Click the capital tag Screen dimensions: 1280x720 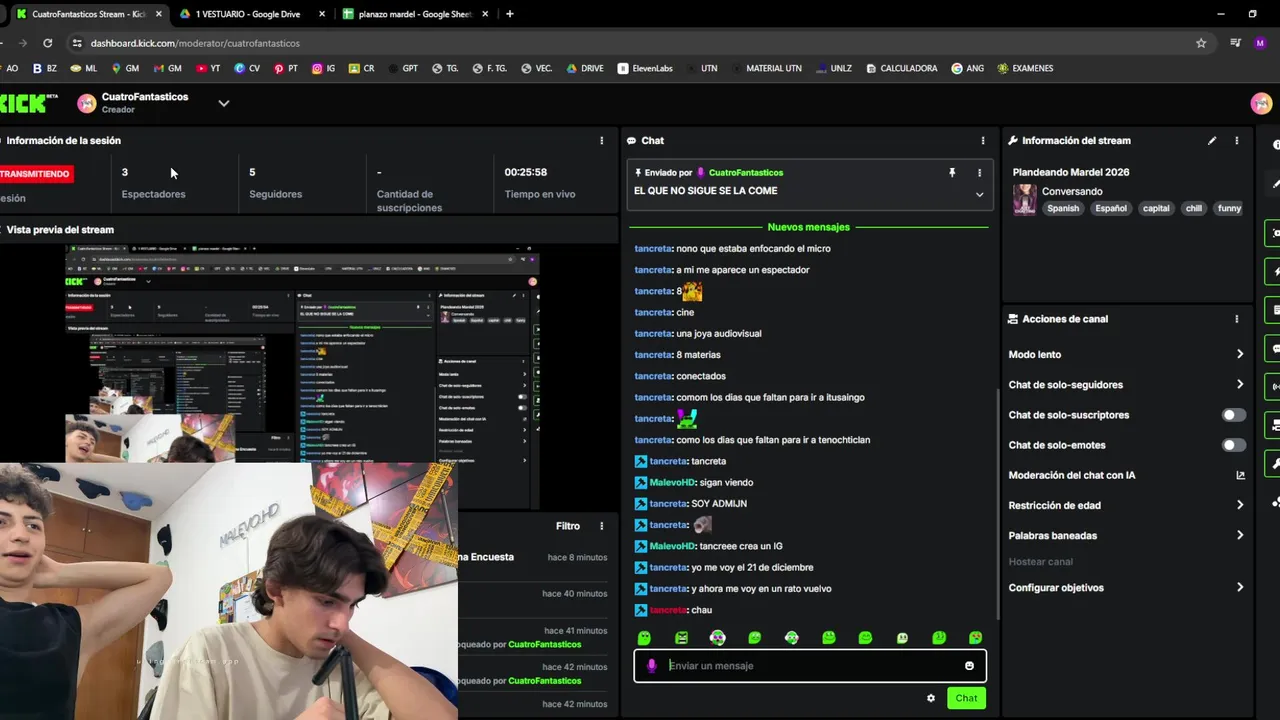click(x=1156, y=208)
